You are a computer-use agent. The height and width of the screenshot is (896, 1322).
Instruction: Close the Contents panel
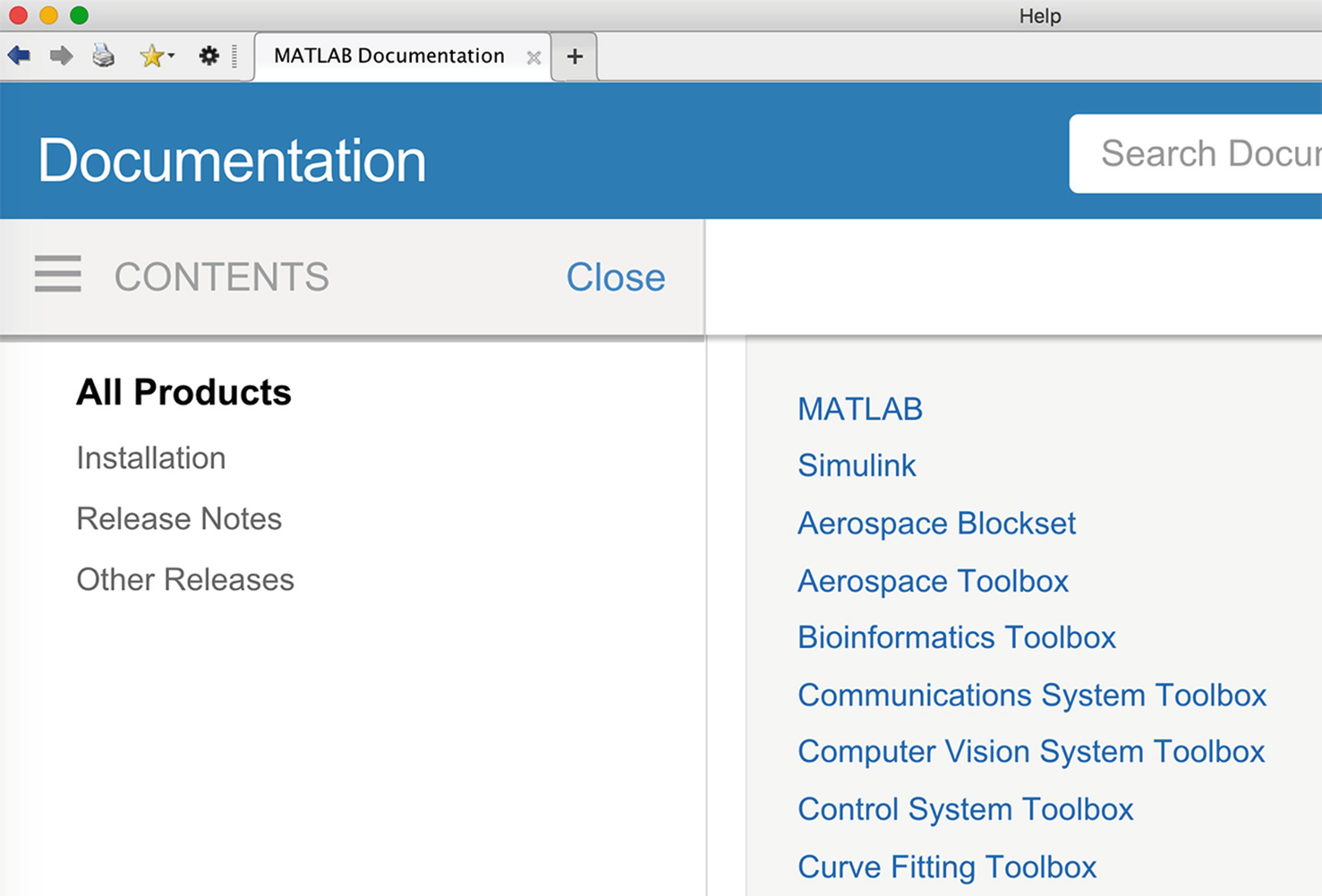[616, 277]
